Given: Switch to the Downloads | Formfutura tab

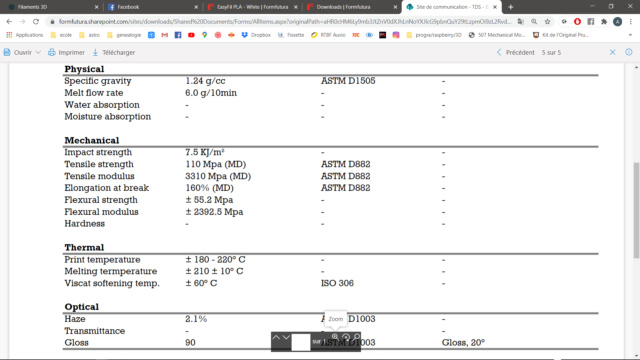Looking at the screenshot, I should pyautogui.click(x=351, y=7).
